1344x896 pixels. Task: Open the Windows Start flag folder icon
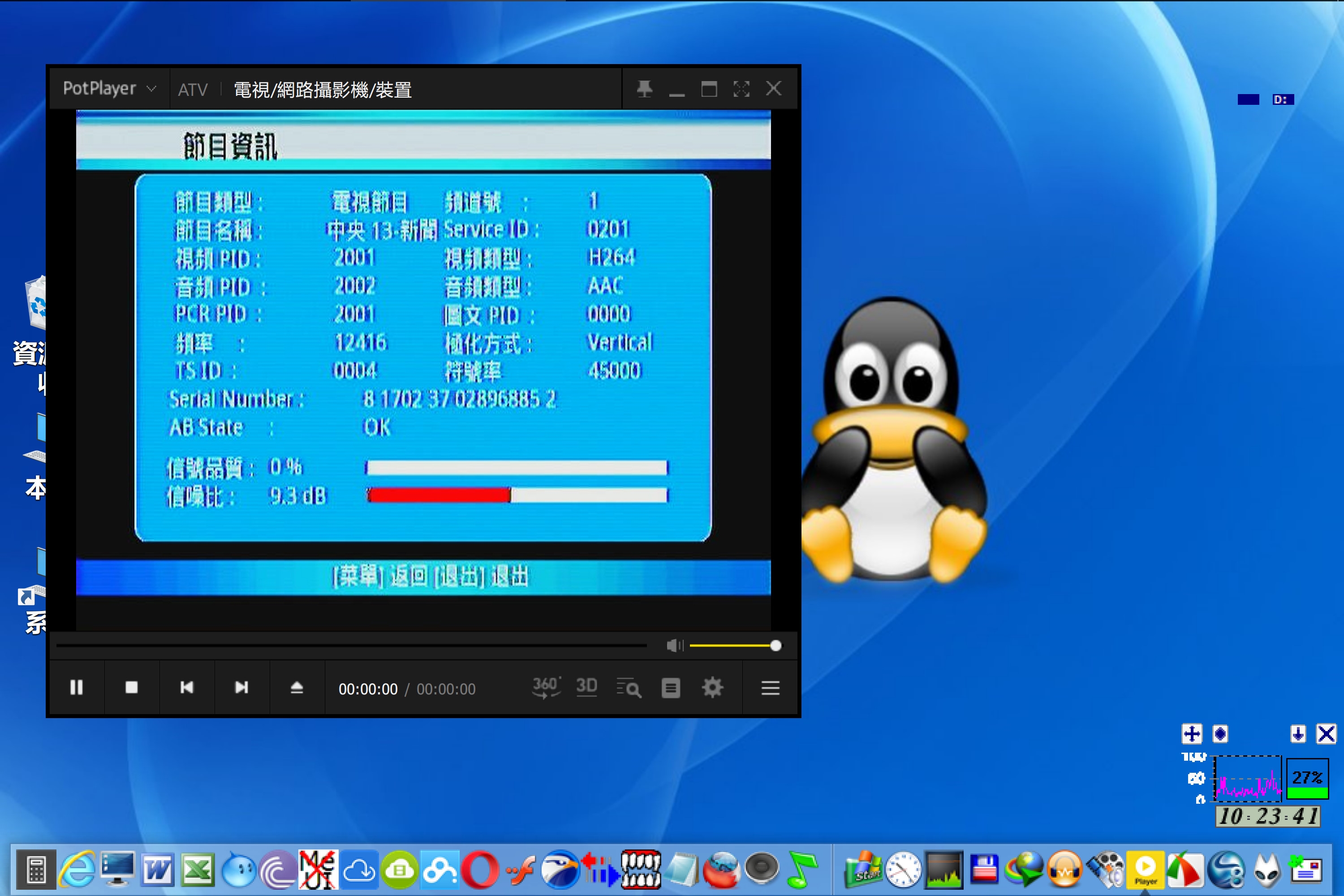(864, 870)
